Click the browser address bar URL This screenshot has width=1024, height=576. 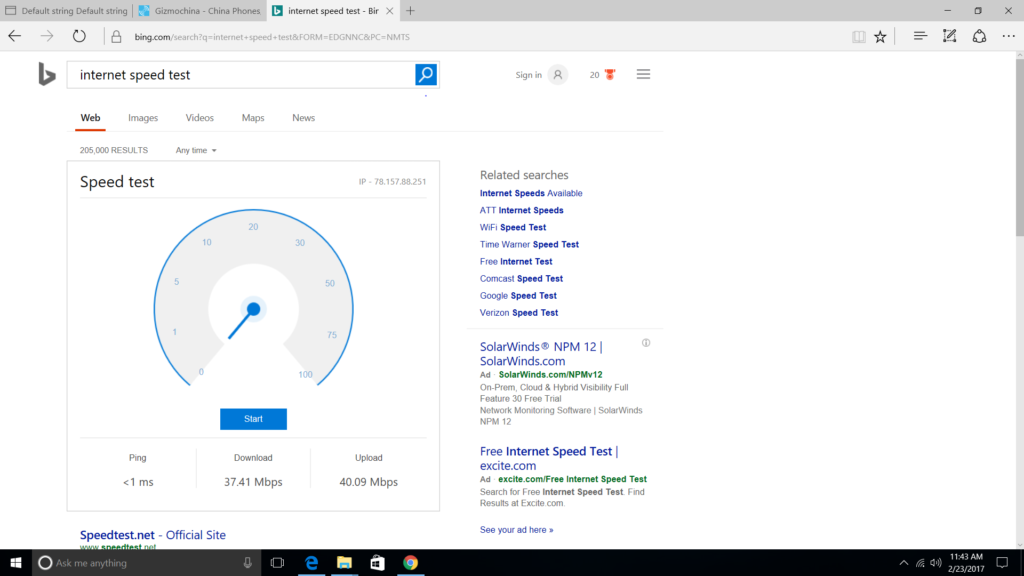(272, 37)
